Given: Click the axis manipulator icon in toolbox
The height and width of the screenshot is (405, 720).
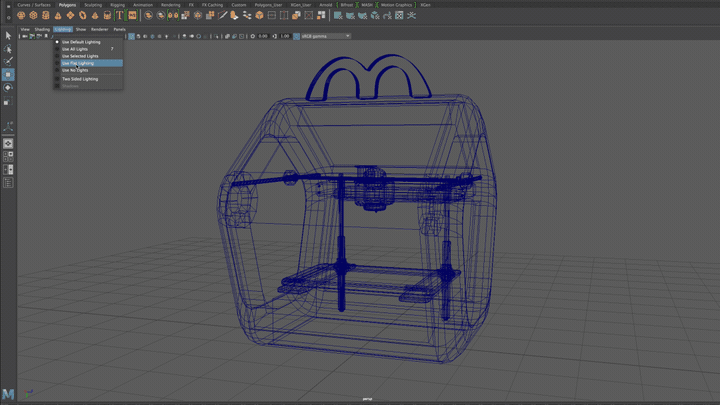Looking at the screenshot, I should pyautogui.click(x=8, y=126).
